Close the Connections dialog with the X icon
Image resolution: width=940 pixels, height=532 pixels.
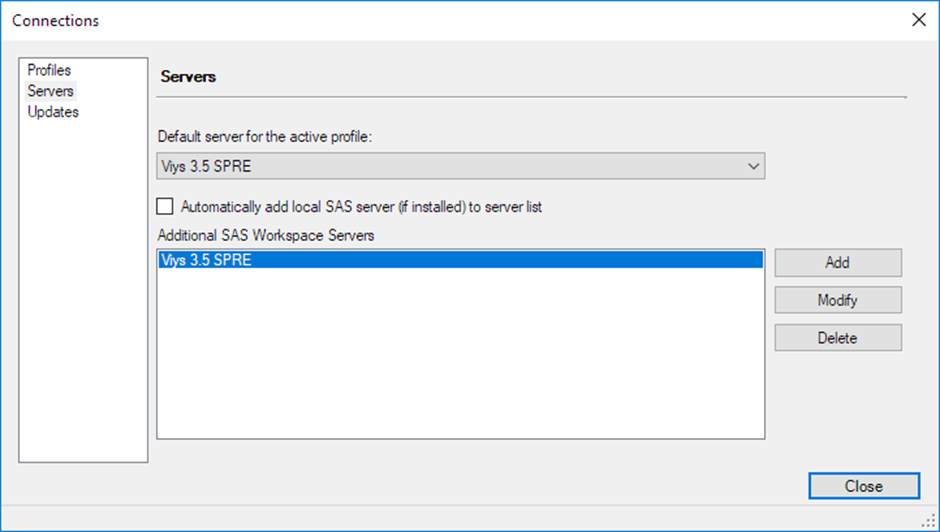919,20
